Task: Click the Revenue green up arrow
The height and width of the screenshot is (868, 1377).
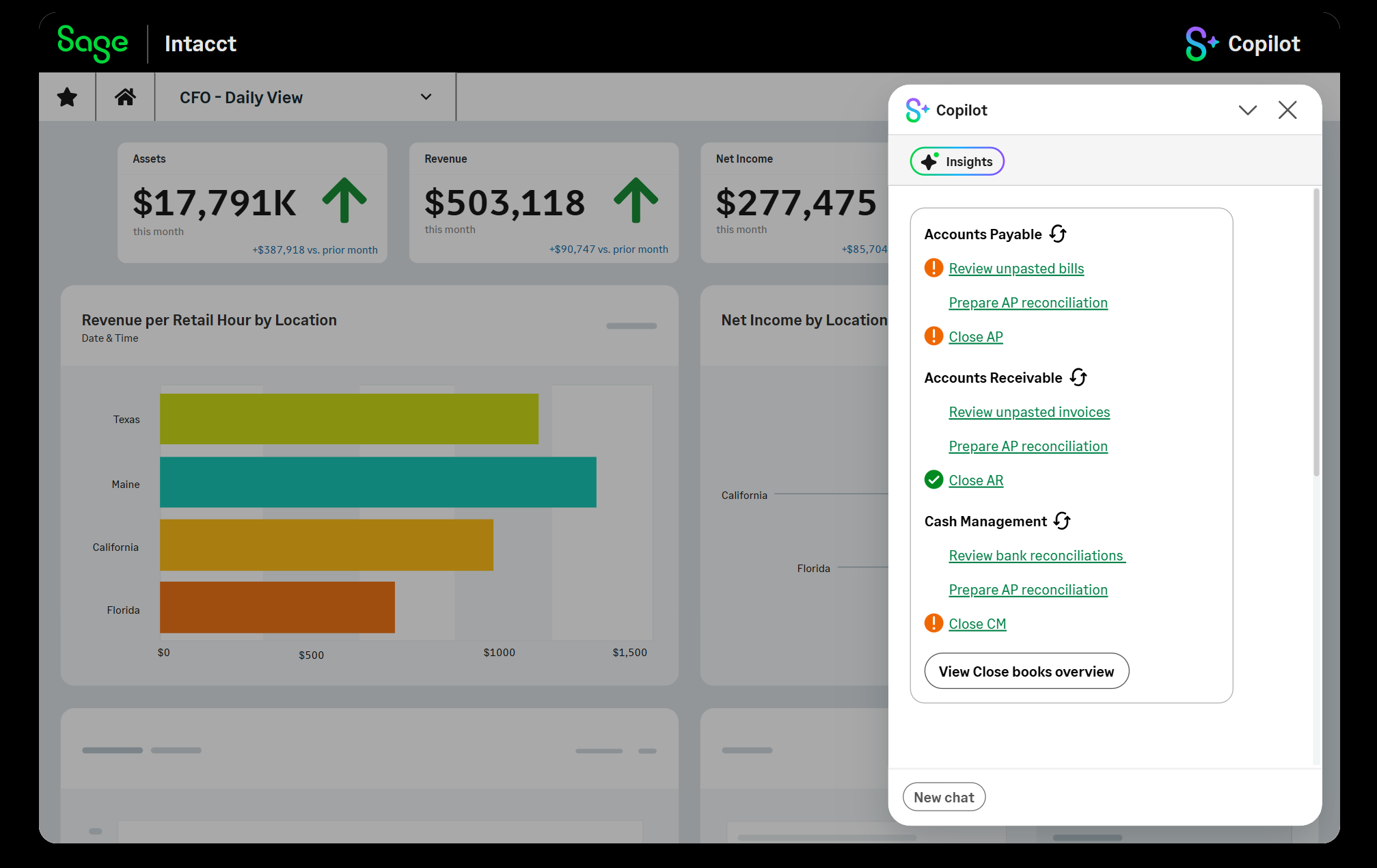Action: [x=636, y=200]
